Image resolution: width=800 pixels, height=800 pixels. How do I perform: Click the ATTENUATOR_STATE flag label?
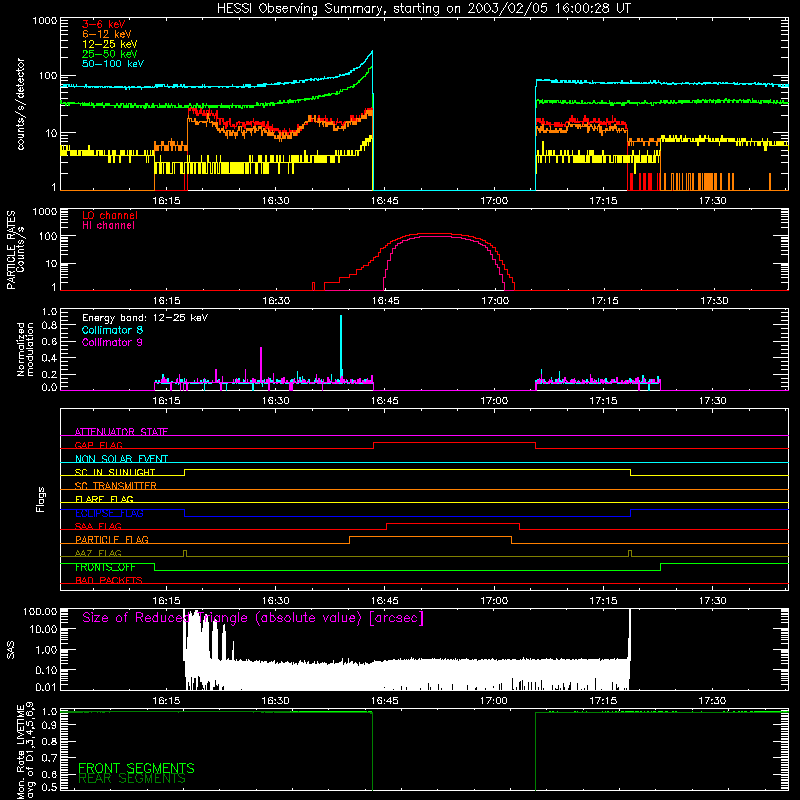point(121,432)
